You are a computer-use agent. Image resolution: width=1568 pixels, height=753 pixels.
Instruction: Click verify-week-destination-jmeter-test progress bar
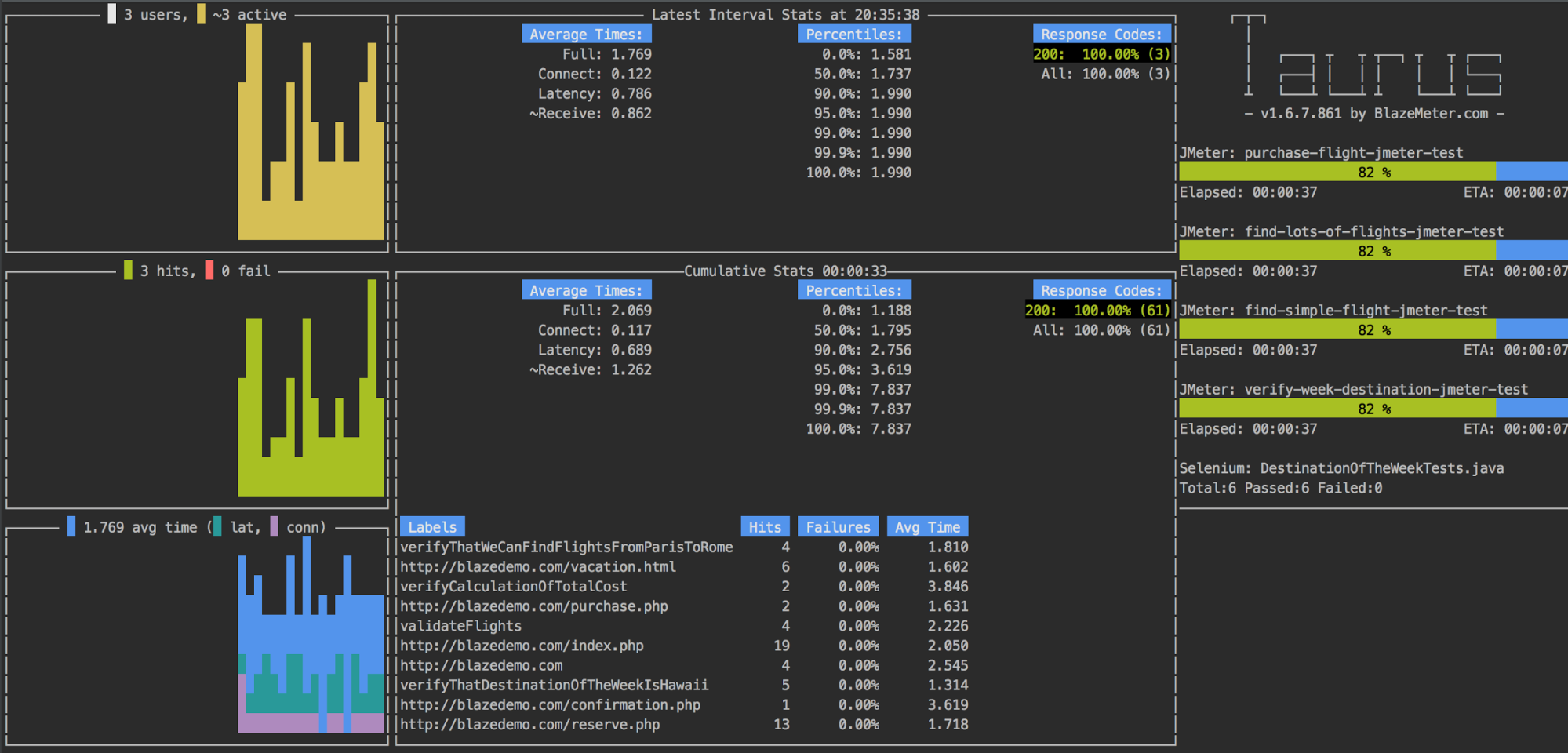point(1373,409)
